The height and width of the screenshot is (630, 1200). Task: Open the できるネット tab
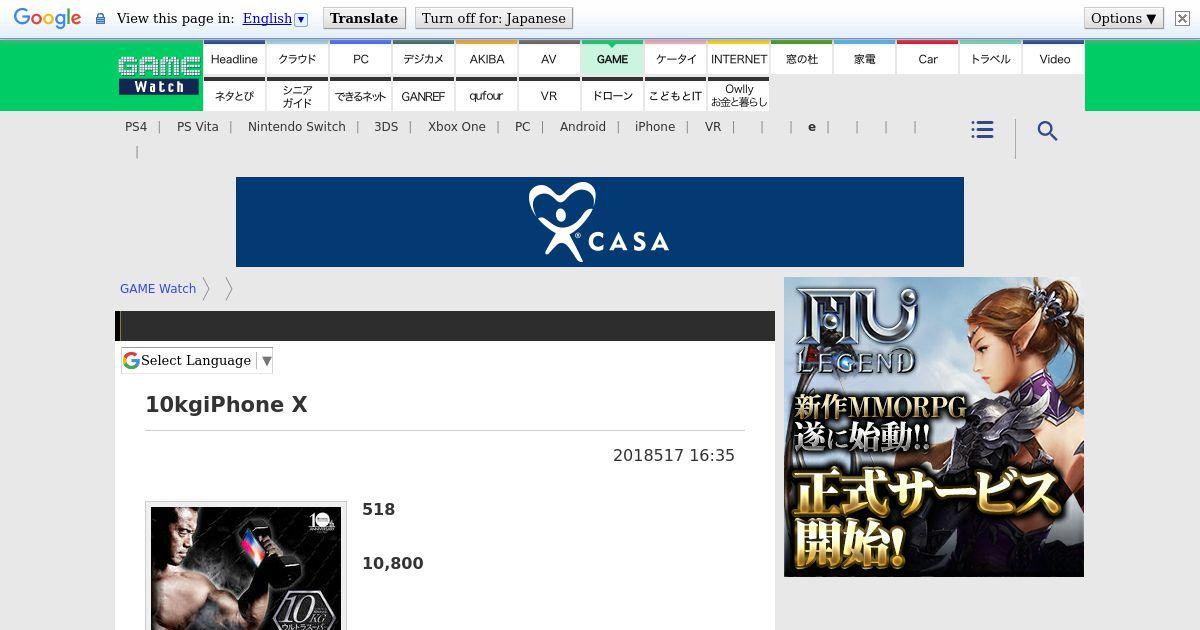pos(360,95)
